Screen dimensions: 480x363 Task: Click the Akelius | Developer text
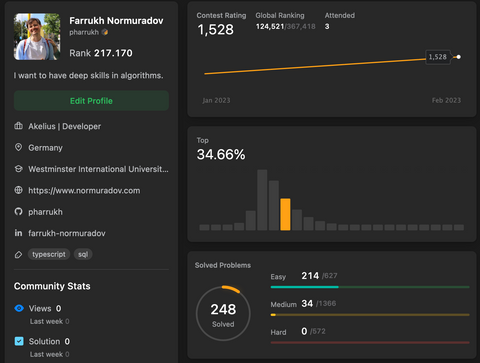click(65, 126)
